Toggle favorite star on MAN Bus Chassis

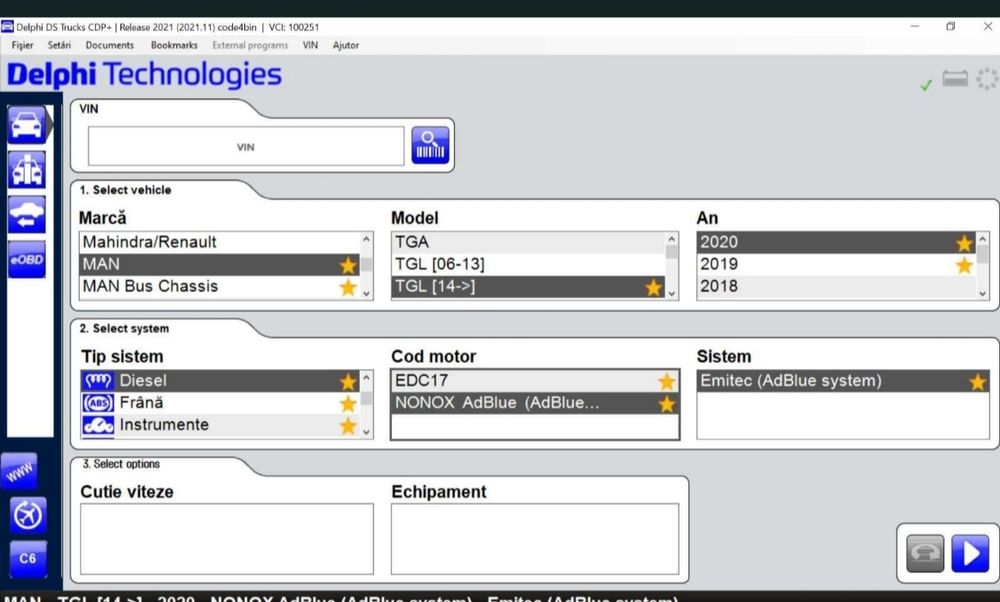point(348,288)
